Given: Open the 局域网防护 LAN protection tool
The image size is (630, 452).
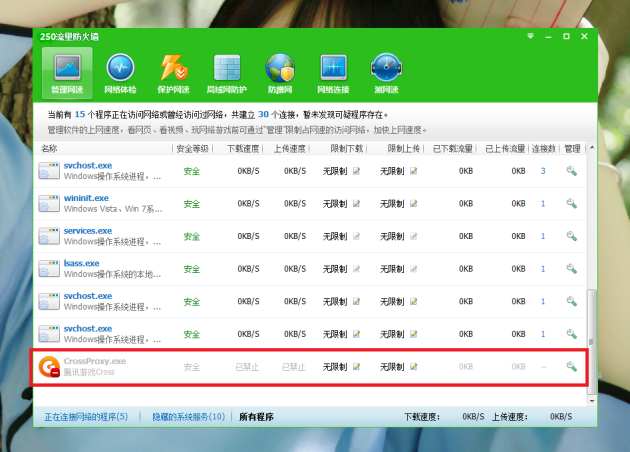Looking at the screenshot, I should [227, 73].
